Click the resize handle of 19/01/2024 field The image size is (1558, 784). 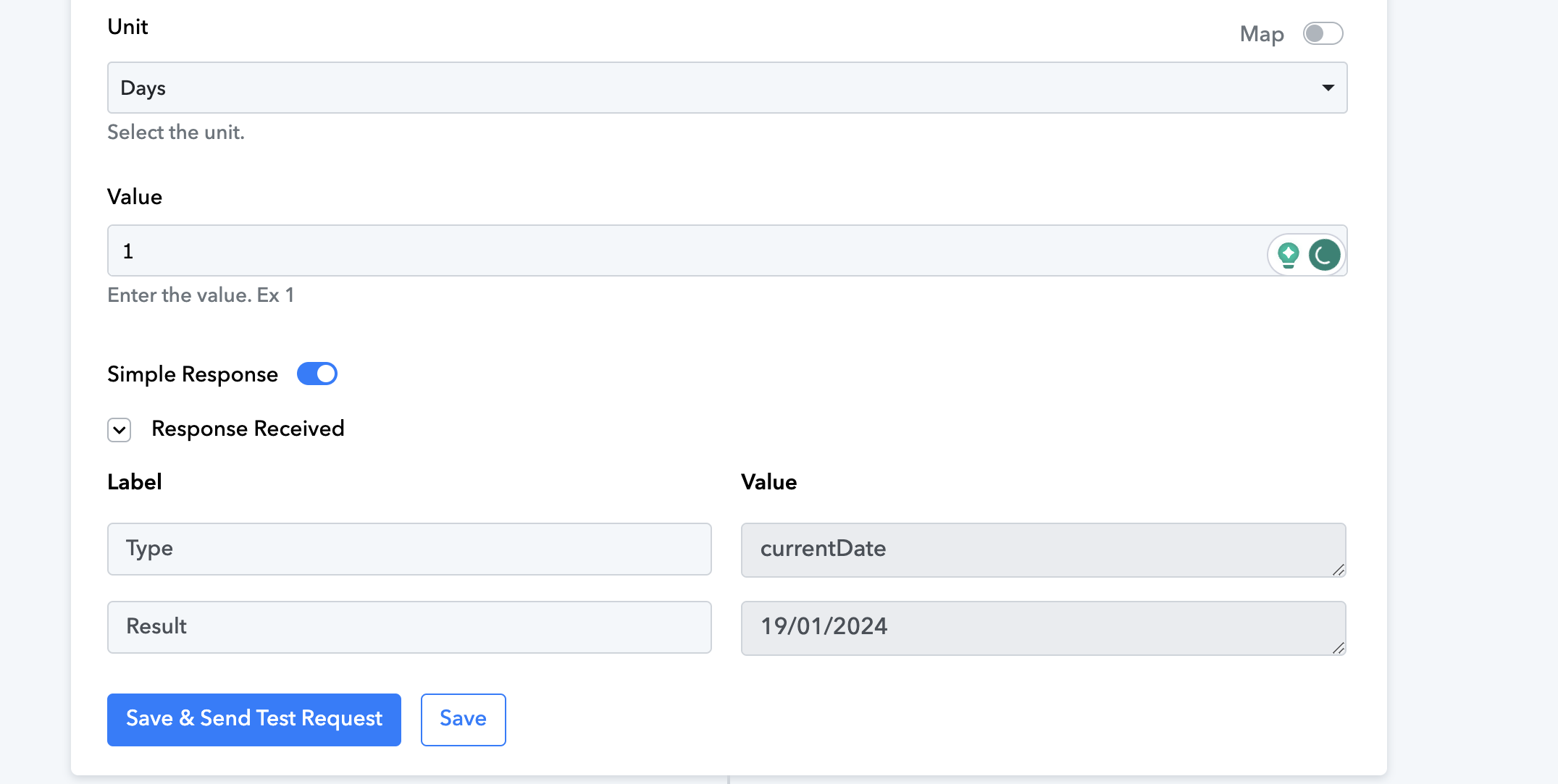[1338, 648]
